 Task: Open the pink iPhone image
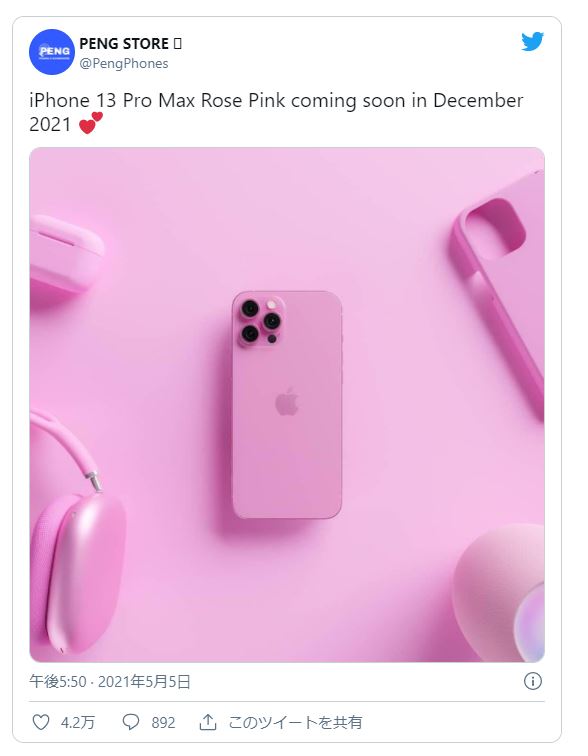pos(287,405)
